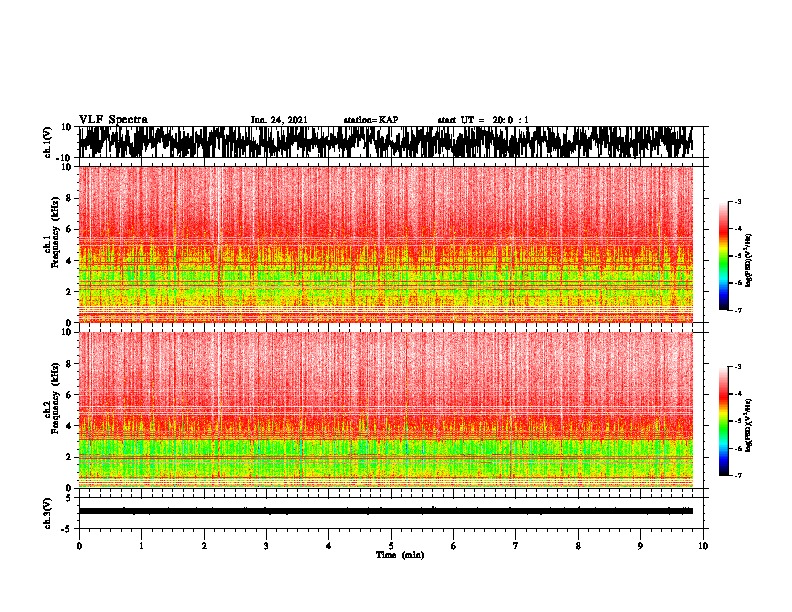This screenshot has width=792, height=612.
Task: Select the "Time (min)" axis label
Action: [400, 555]
